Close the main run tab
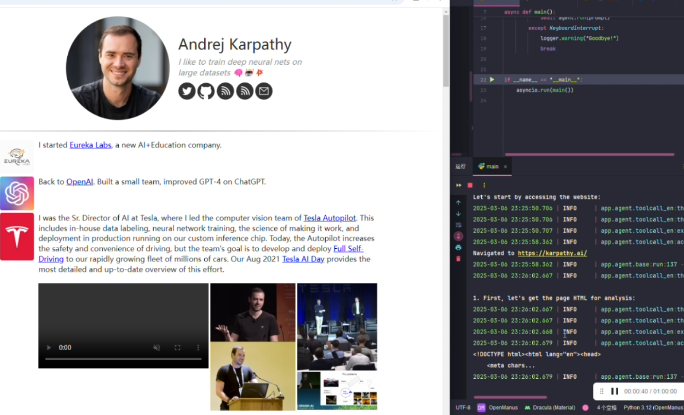This screenshot has width=684, height=415. (x=506, y=167)
